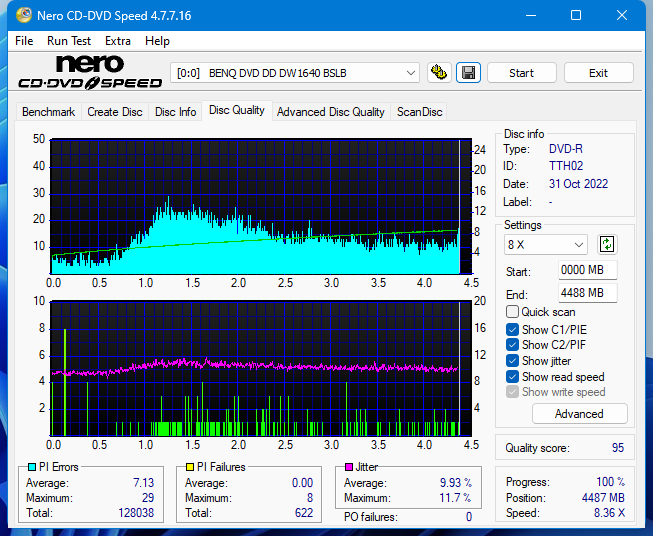Open the BENQ drive selection dropdown
Screen dimensions: 653x536
pos(295,73)
